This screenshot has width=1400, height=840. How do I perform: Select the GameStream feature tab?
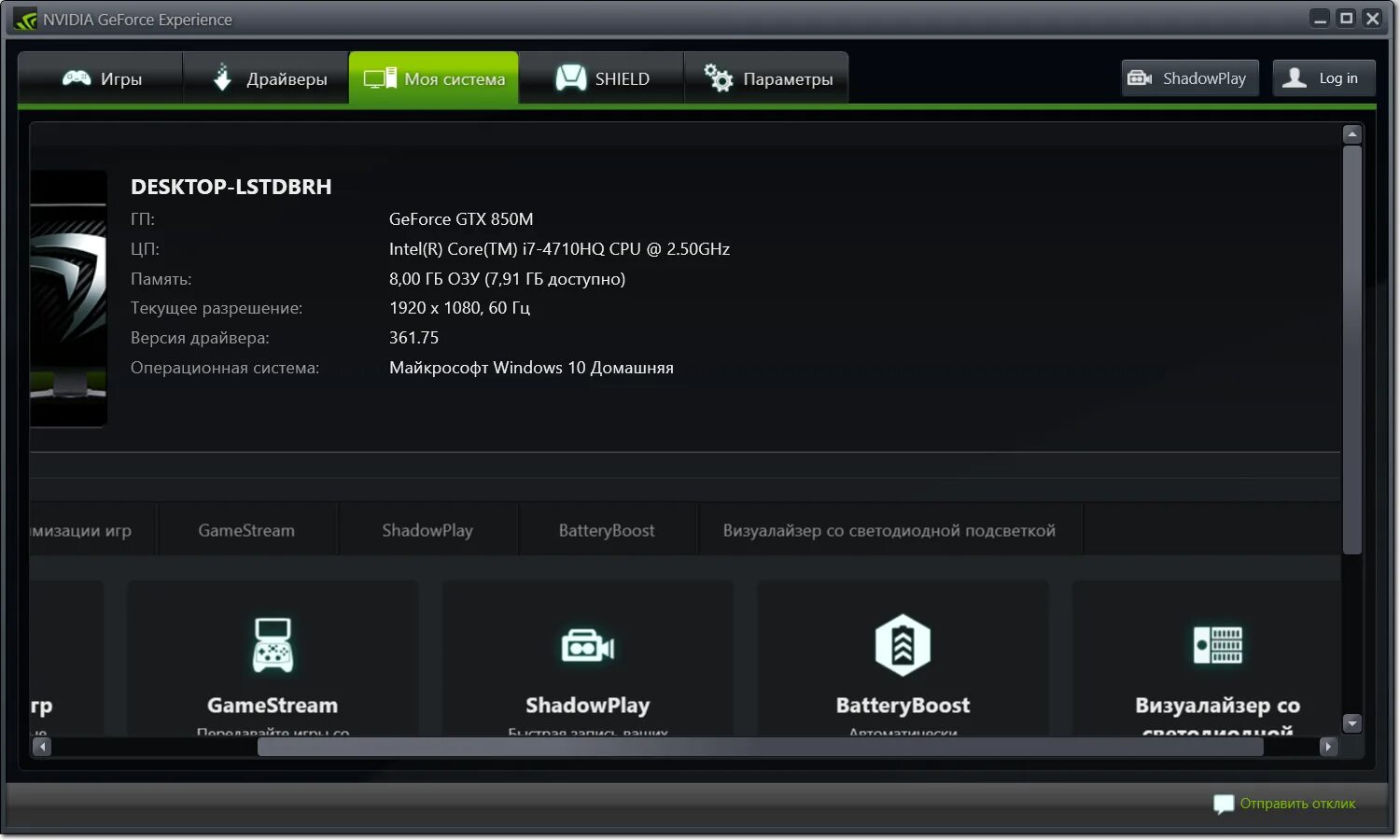(x=246, y=530)
